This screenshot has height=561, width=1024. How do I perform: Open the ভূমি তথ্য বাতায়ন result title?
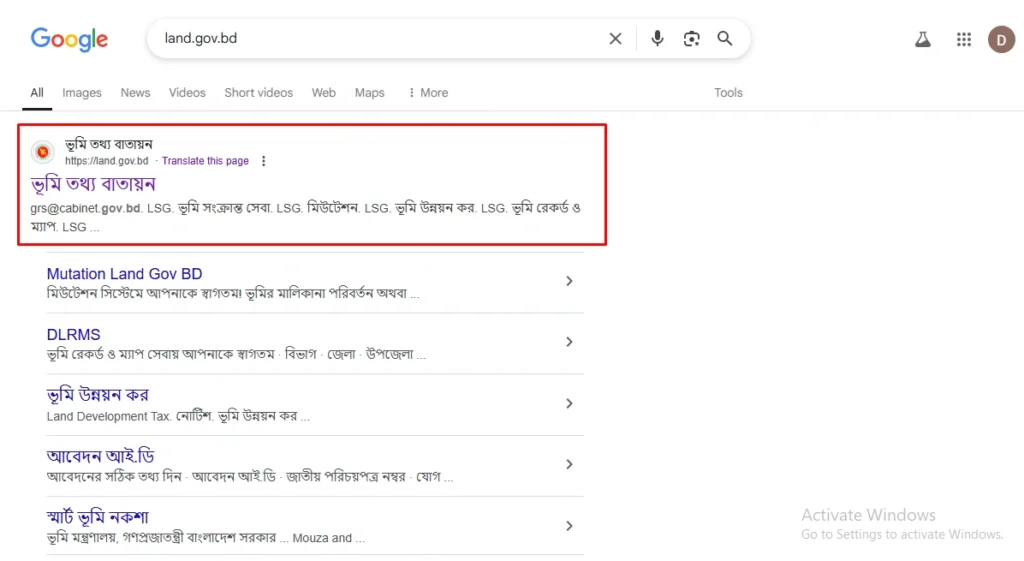(x=93, y=184)
